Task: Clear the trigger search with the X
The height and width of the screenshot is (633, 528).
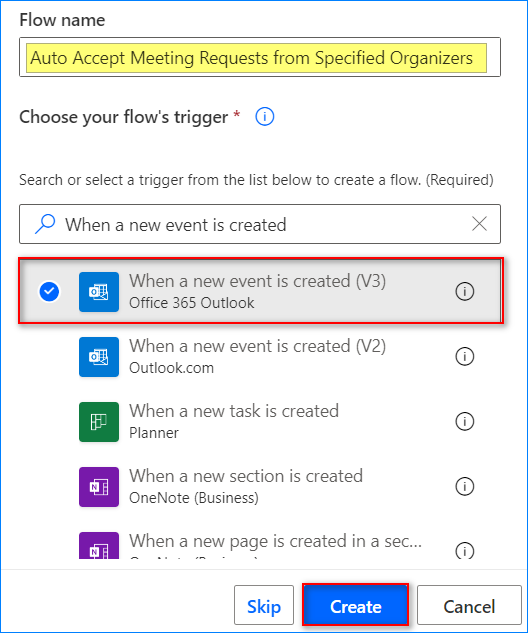Action: click(480, 224)
